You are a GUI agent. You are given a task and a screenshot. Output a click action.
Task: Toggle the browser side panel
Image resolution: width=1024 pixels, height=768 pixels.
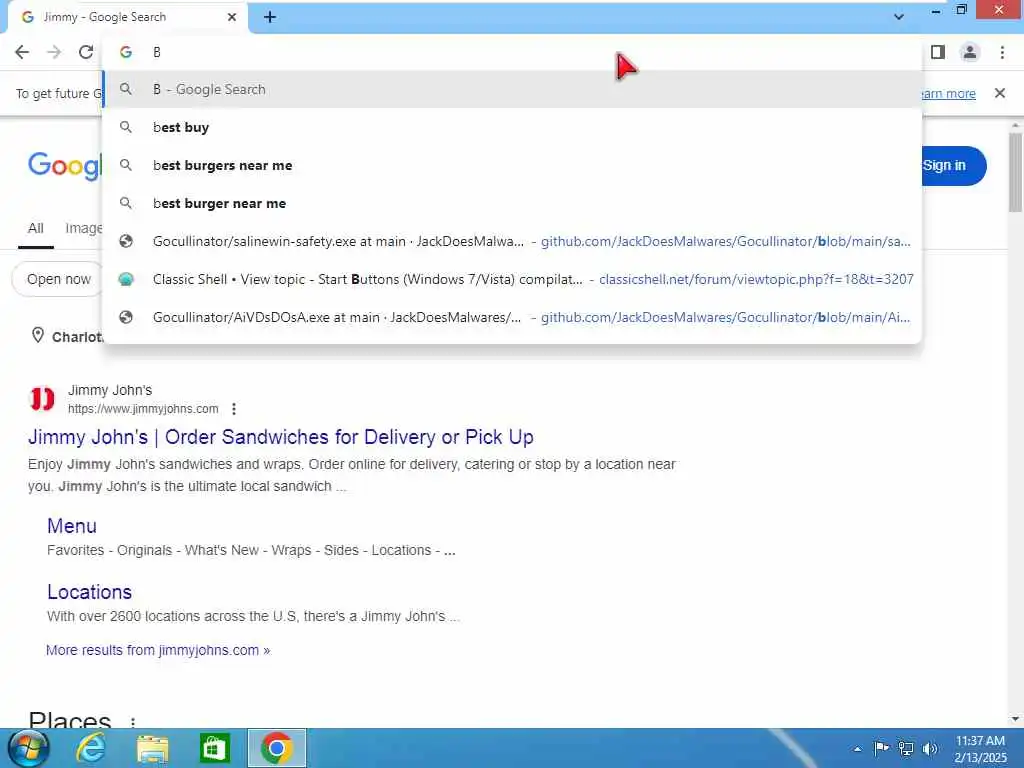click(938, 52)
